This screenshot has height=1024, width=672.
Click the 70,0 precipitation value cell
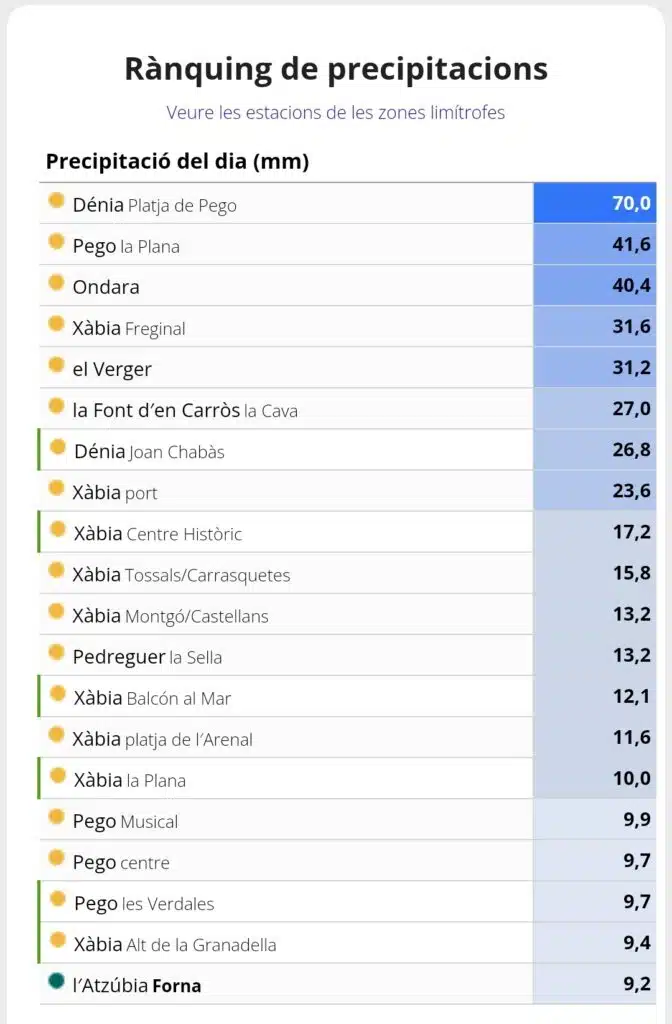click(x=595, y=203)
